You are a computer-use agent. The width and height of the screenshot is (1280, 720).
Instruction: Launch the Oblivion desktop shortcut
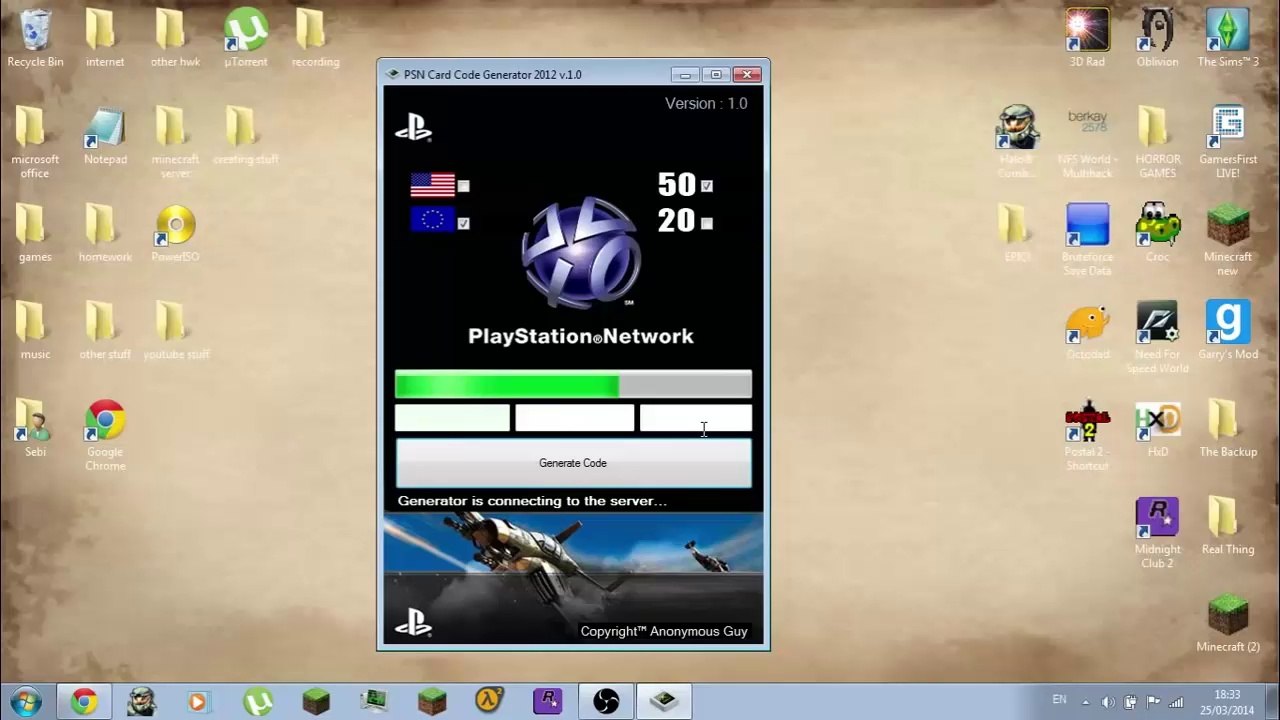click(x=1157, y=39)
